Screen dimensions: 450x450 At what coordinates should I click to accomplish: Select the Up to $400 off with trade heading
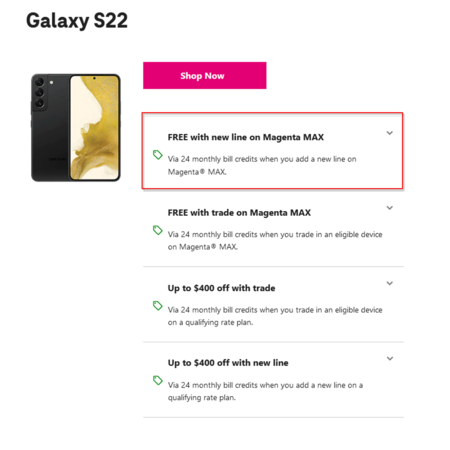tap(221, 288)
